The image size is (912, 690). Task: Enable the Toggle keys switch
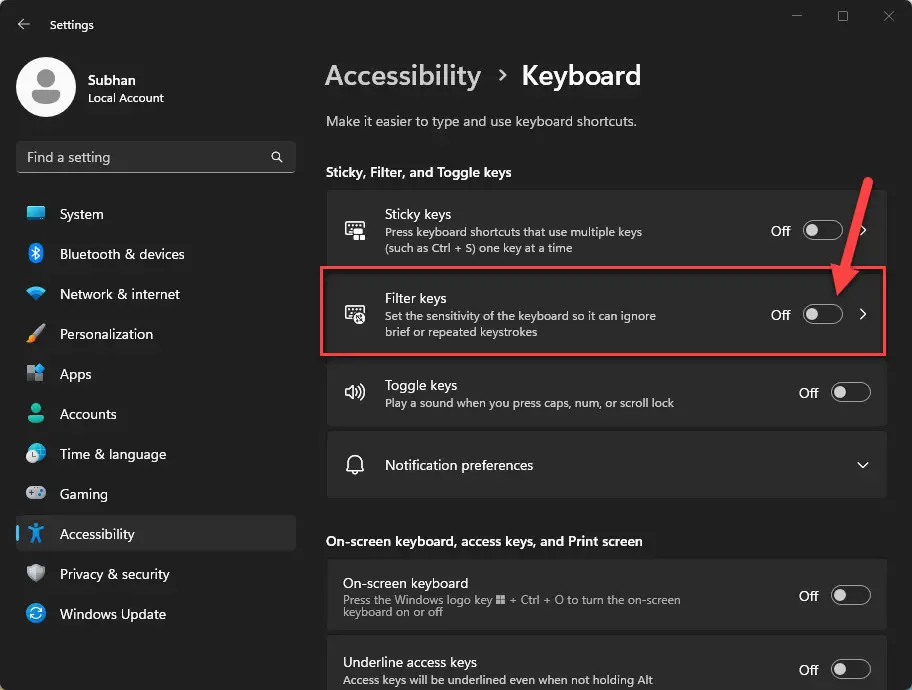pyautogui.click(x=850, y=392)
